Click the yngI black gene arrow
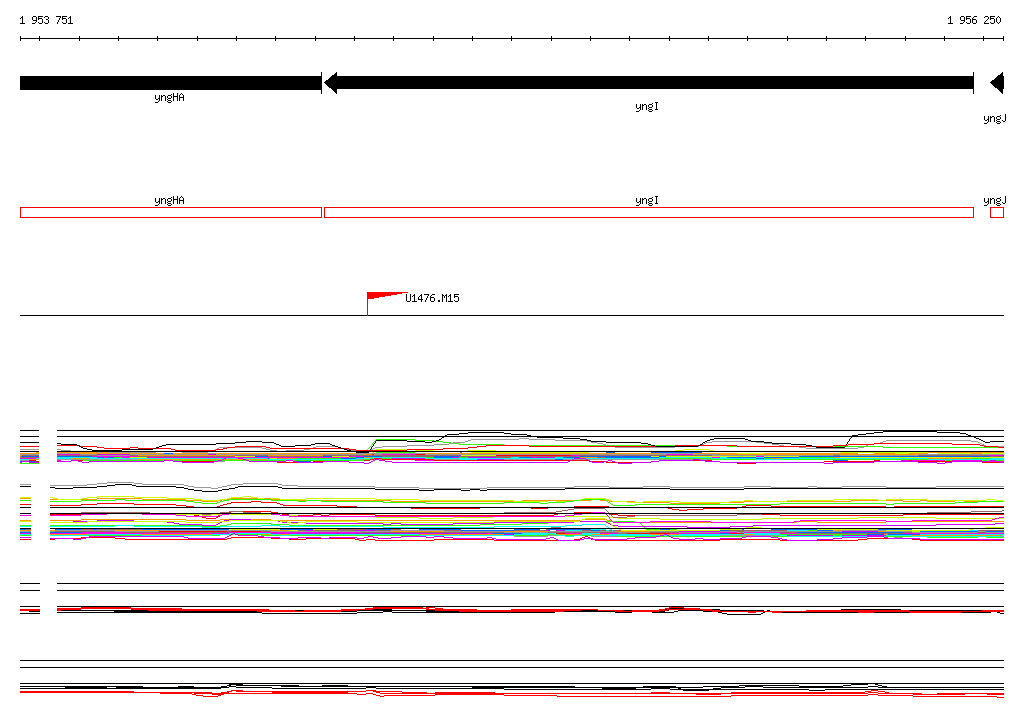This screenshot has width=1024, height=714. tap(649, 83)
